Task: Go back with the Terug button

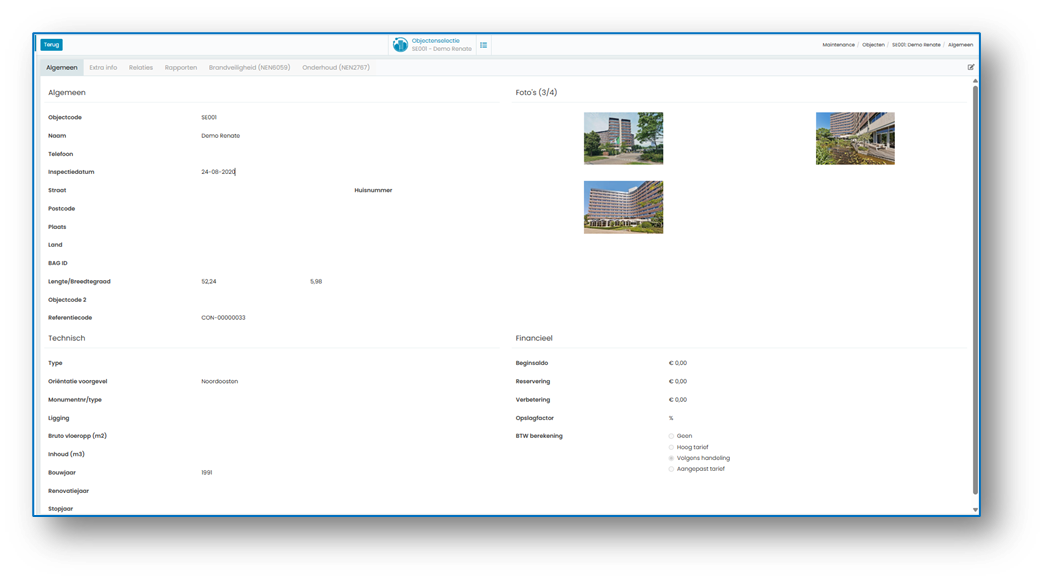Action: click(51, 45)
